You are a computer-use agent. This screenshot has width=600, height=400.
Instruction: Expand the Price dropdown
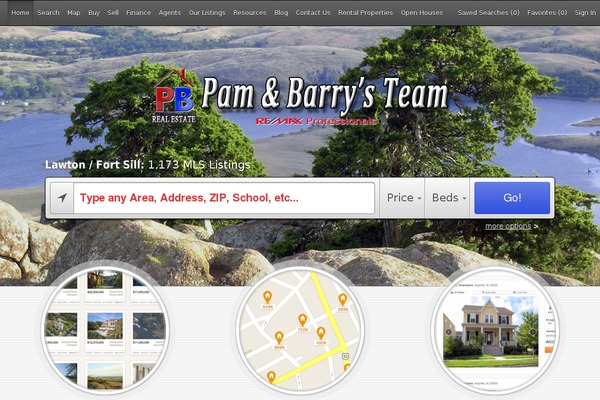click(x=403, y=198)
